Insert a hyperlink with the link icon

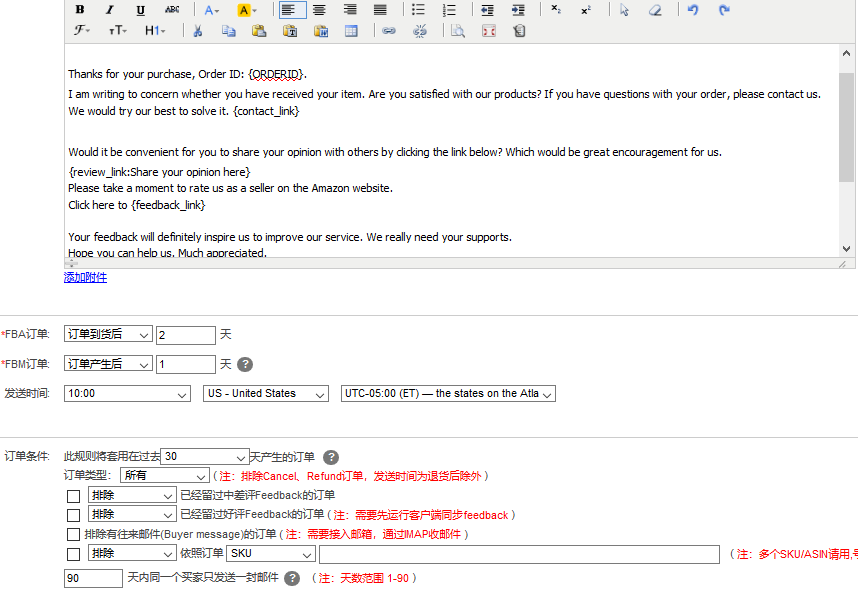(389, 31)
